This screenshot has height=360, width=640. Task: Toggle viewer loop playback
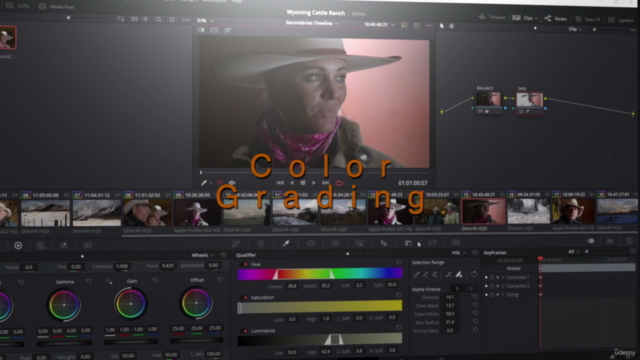point(339,183)
